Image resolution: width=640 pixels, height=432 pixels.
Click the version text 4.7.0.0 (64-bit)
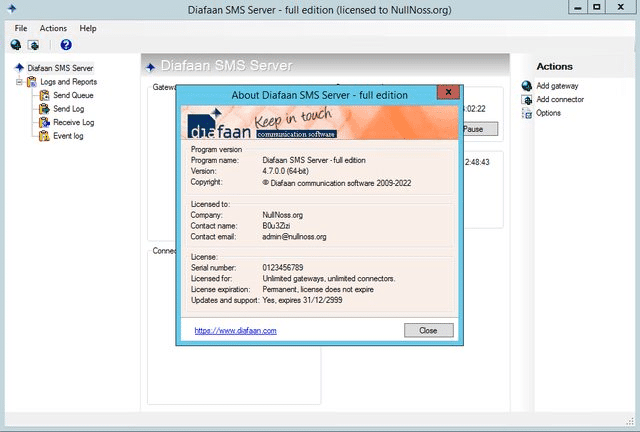(x=285, y=171)
